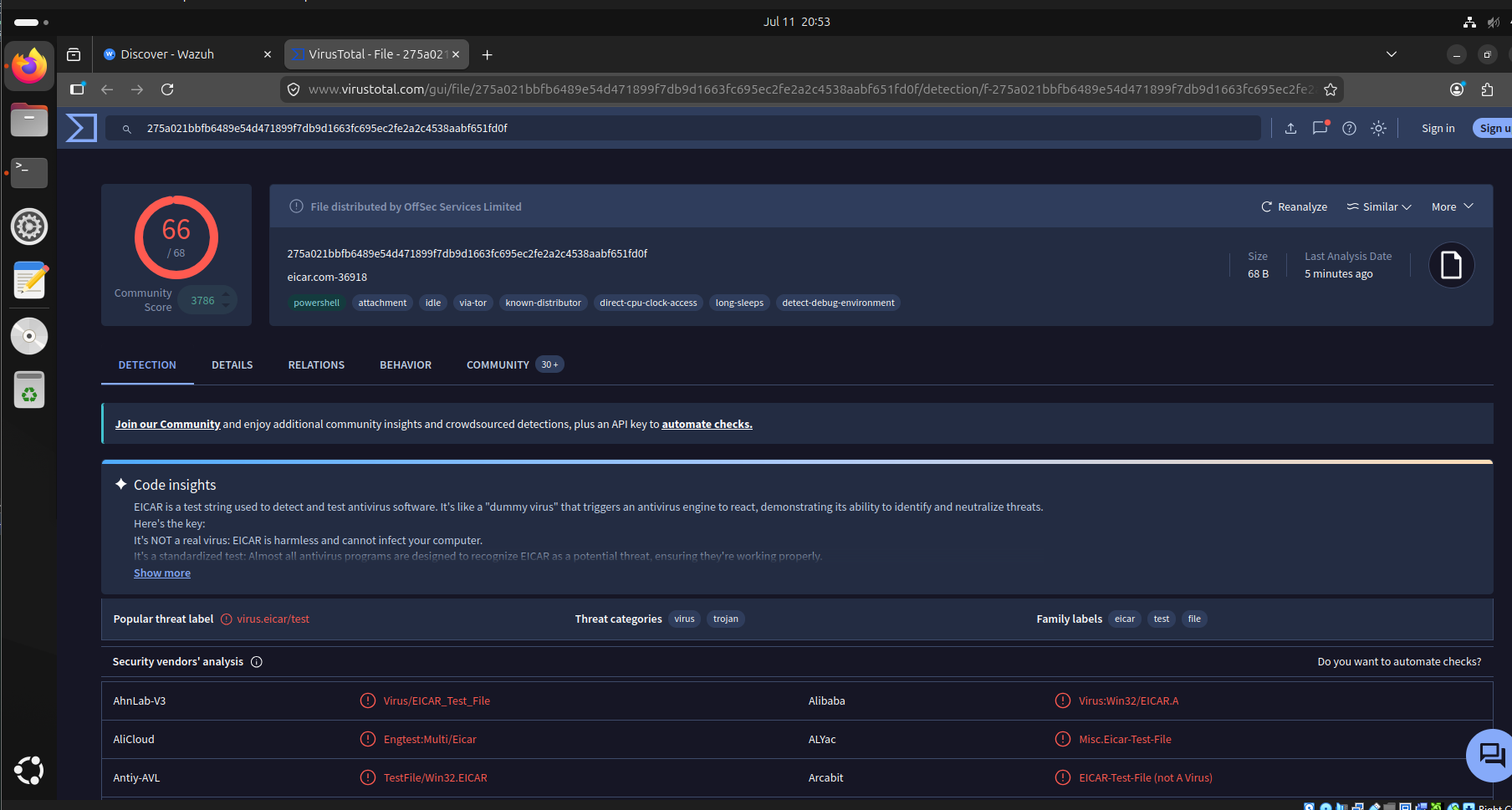Click the Join our Community link
The image size is (1512, 810).
[167, 425]
